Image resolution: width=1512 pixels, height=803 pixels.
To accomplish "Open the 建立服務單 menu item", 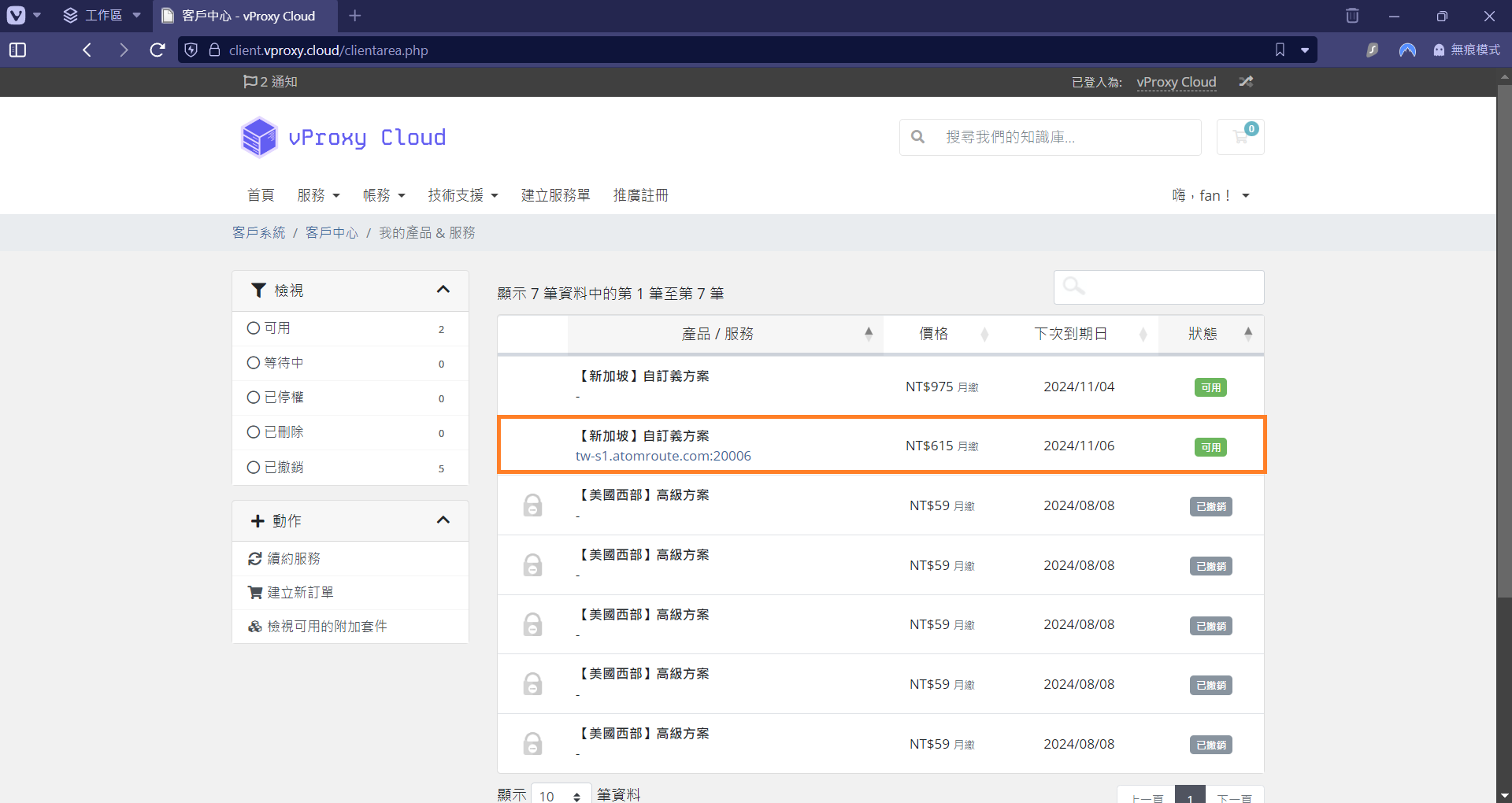I will coord(555,195).
